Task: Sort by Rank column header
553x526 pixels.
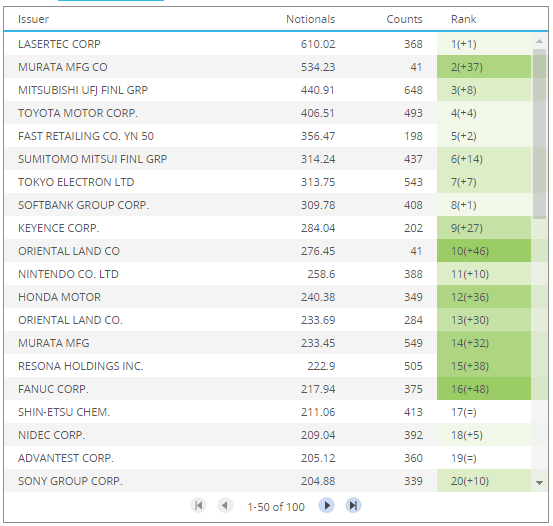Action: tap(463, 19)
